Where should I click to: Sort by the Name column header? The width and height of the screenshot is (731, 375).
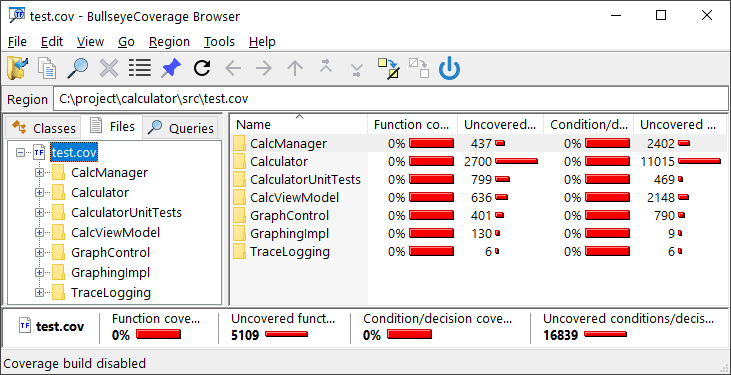coord(299,125)
